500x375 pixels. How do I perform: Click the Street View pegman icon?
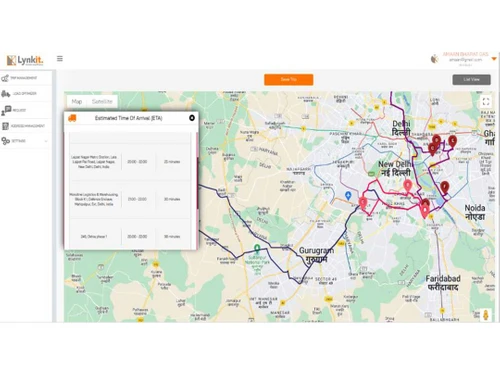click(x=486, y=315)
